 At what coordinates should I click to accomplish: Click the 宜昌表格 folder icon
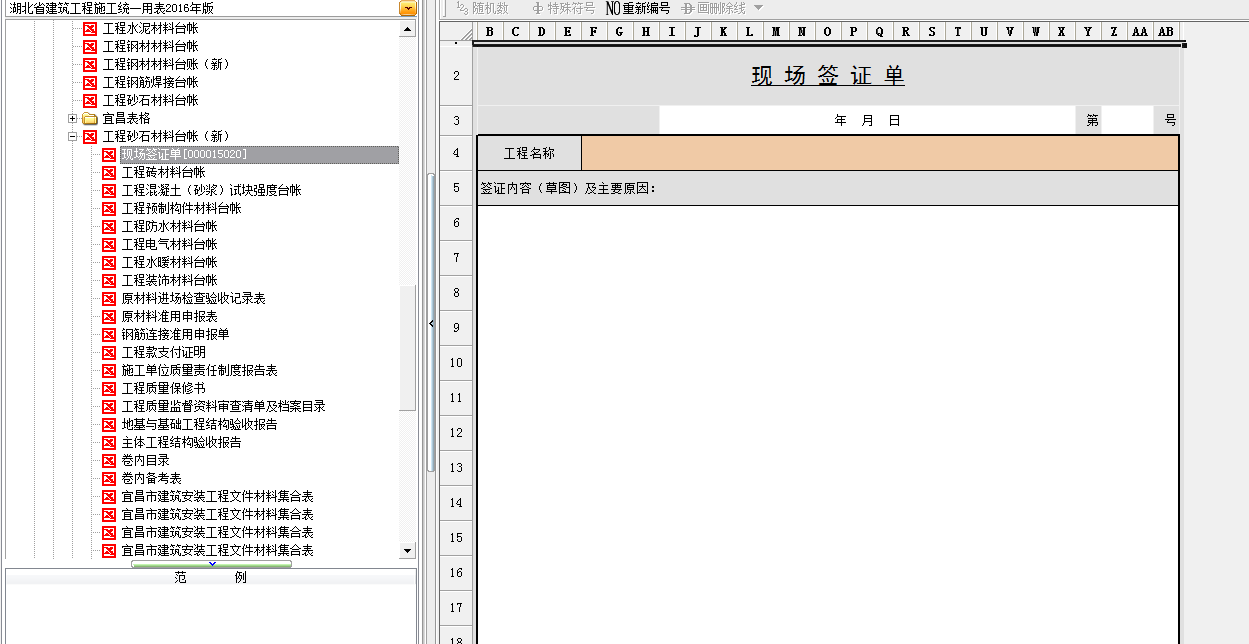point(90,118)
